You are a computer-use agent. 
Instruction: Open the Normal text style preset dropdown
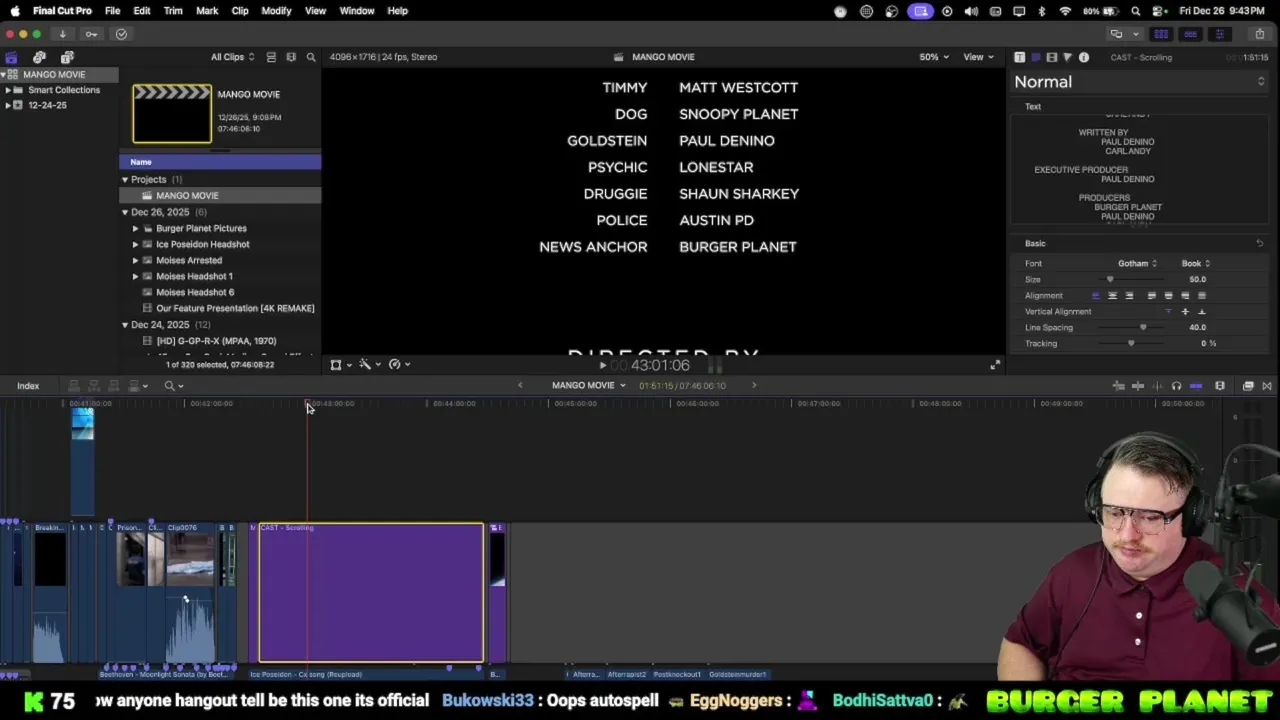[x=1139, y=82]
